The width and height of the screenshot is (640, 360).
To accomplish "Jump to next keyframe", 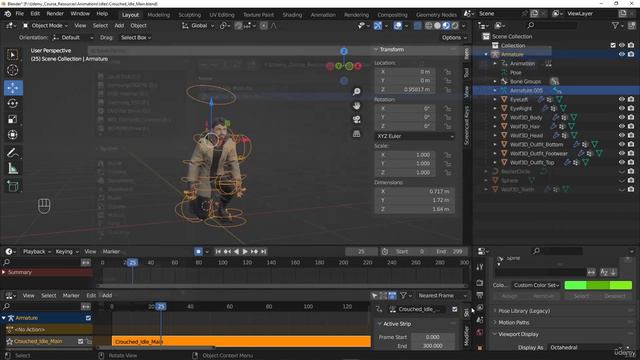I will click(x=254, y=251).
